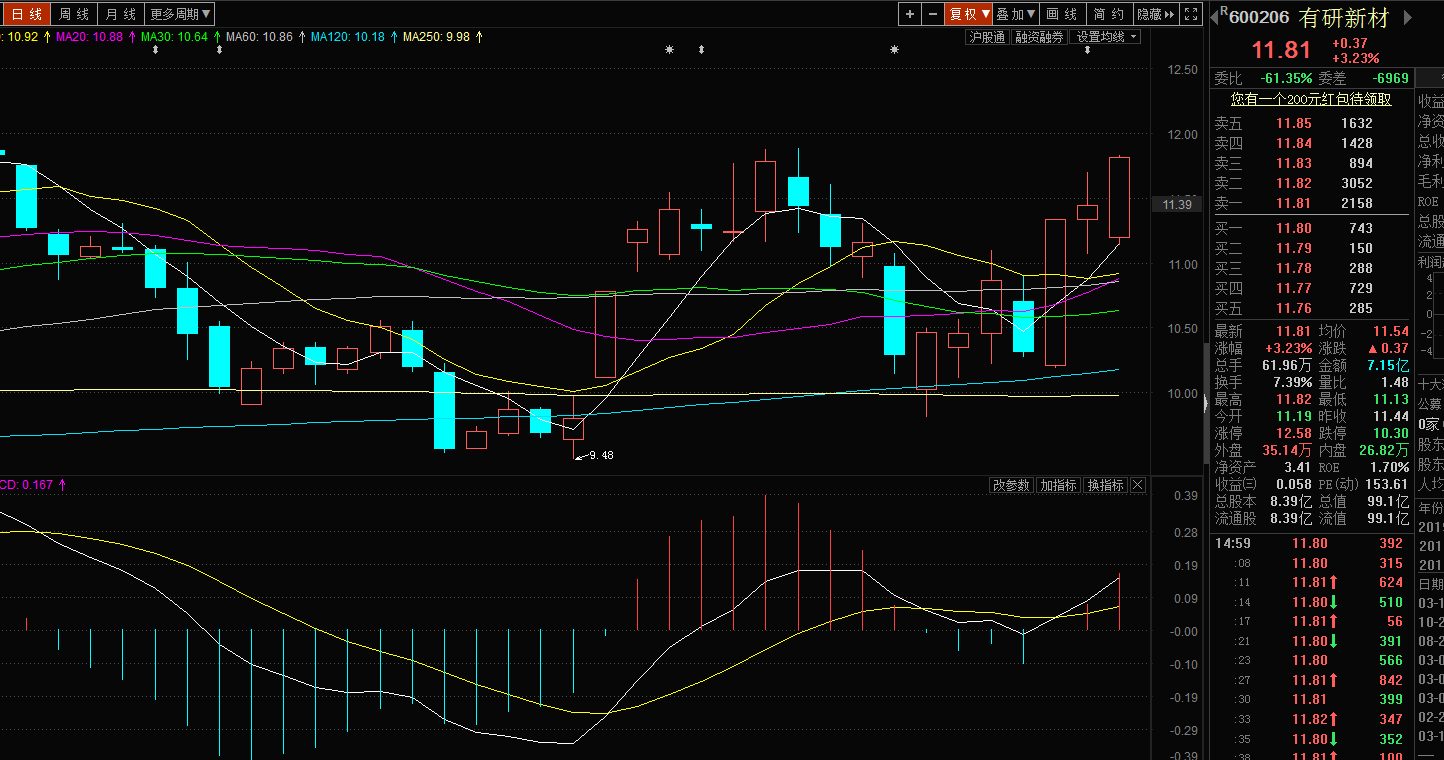Toggle fullscreen chart view
The width and height of the screenshot is (1444, 760).
(x=1191, y=14)
